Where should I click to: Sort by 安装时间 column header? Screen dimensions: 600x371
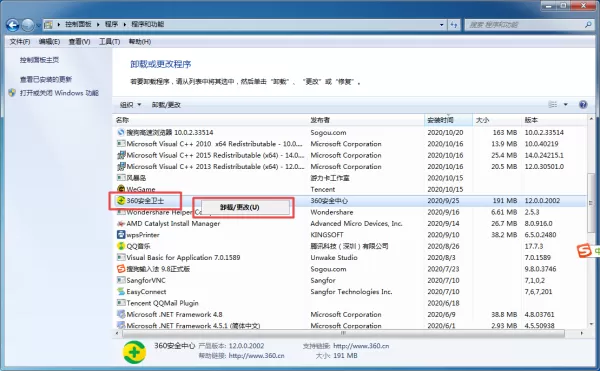click(448, 120)
